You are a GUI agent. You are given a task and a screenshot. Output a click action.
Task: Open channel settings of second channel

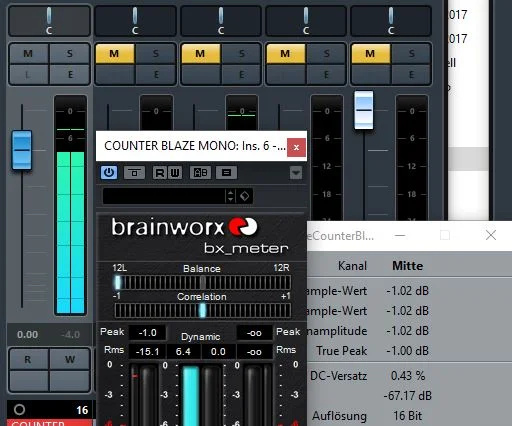coord(155,74)
